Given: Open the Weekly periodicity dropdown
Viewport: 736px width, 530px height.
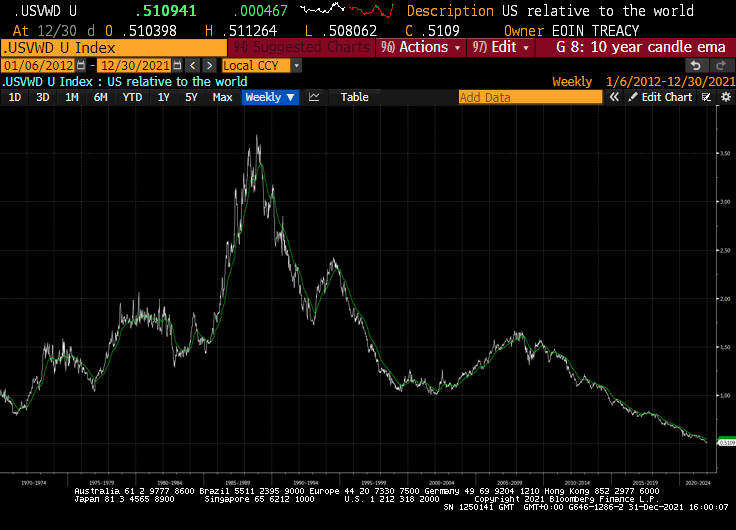Looking at the screenshot, I should 270,97.
